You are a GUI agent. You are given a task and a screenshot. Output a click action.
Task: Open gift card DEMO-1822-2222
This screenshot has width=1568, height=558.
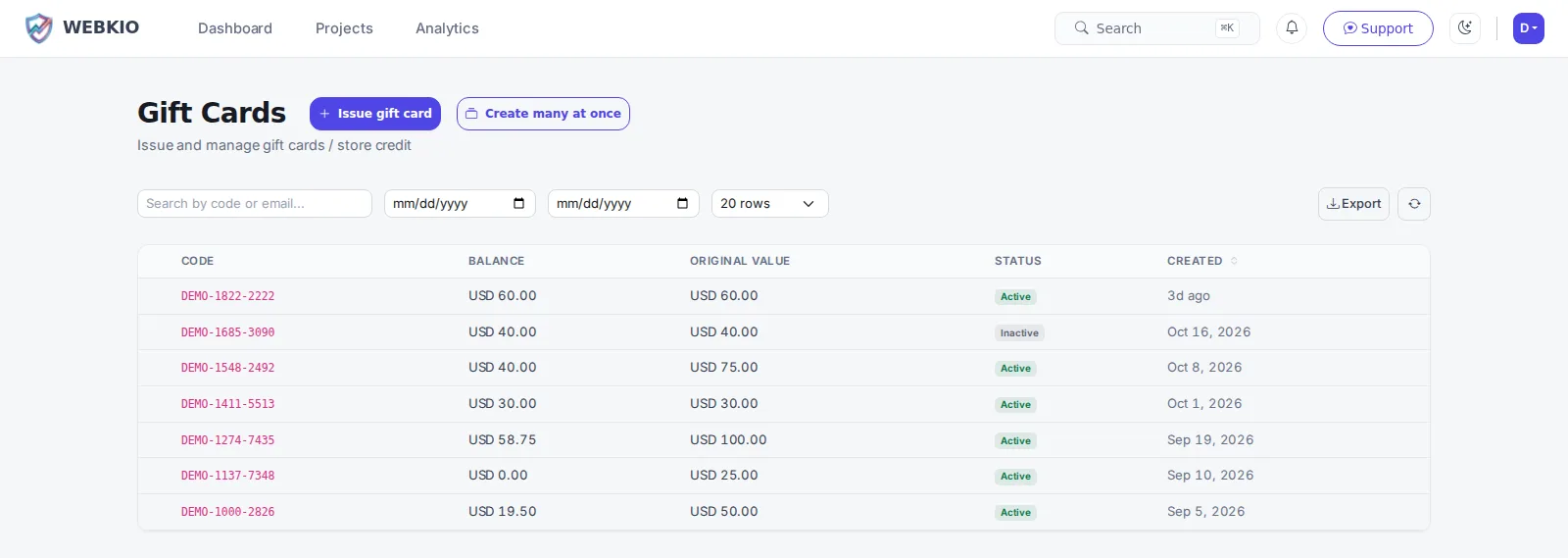pos(227,296)
